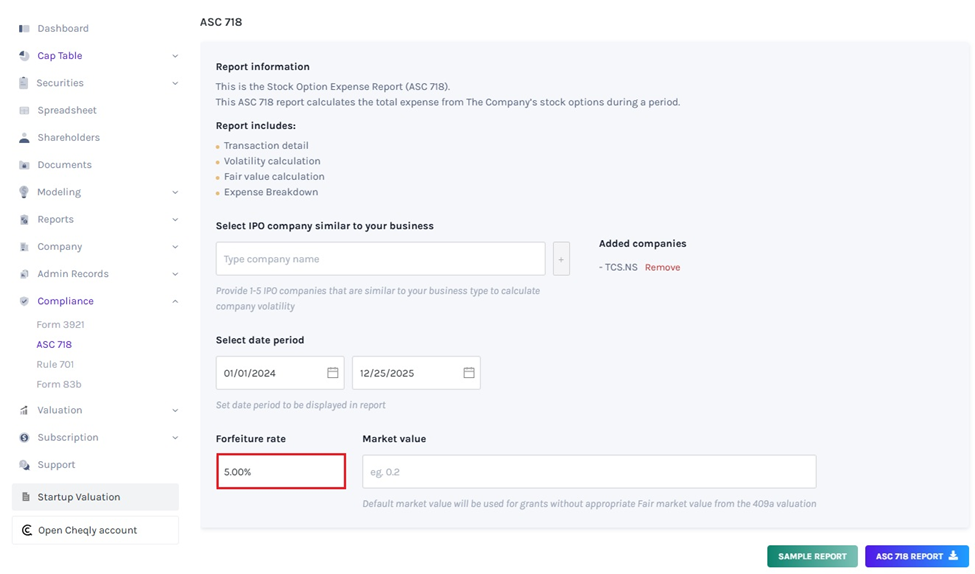Click the Dashboard icon in sidebar
Screen dimensions: 975x574
[24, 29]
